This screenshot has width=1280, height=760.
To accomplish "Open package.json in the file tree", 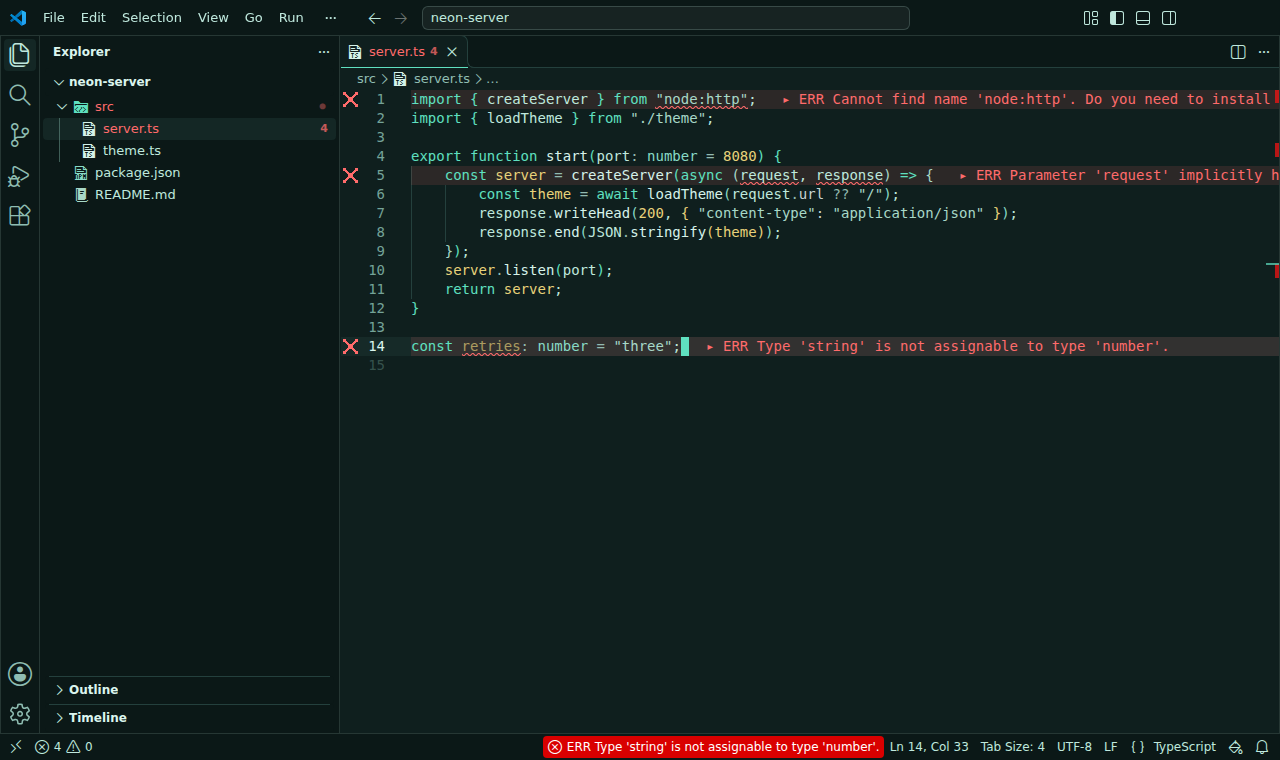I will tap(189, 173).
